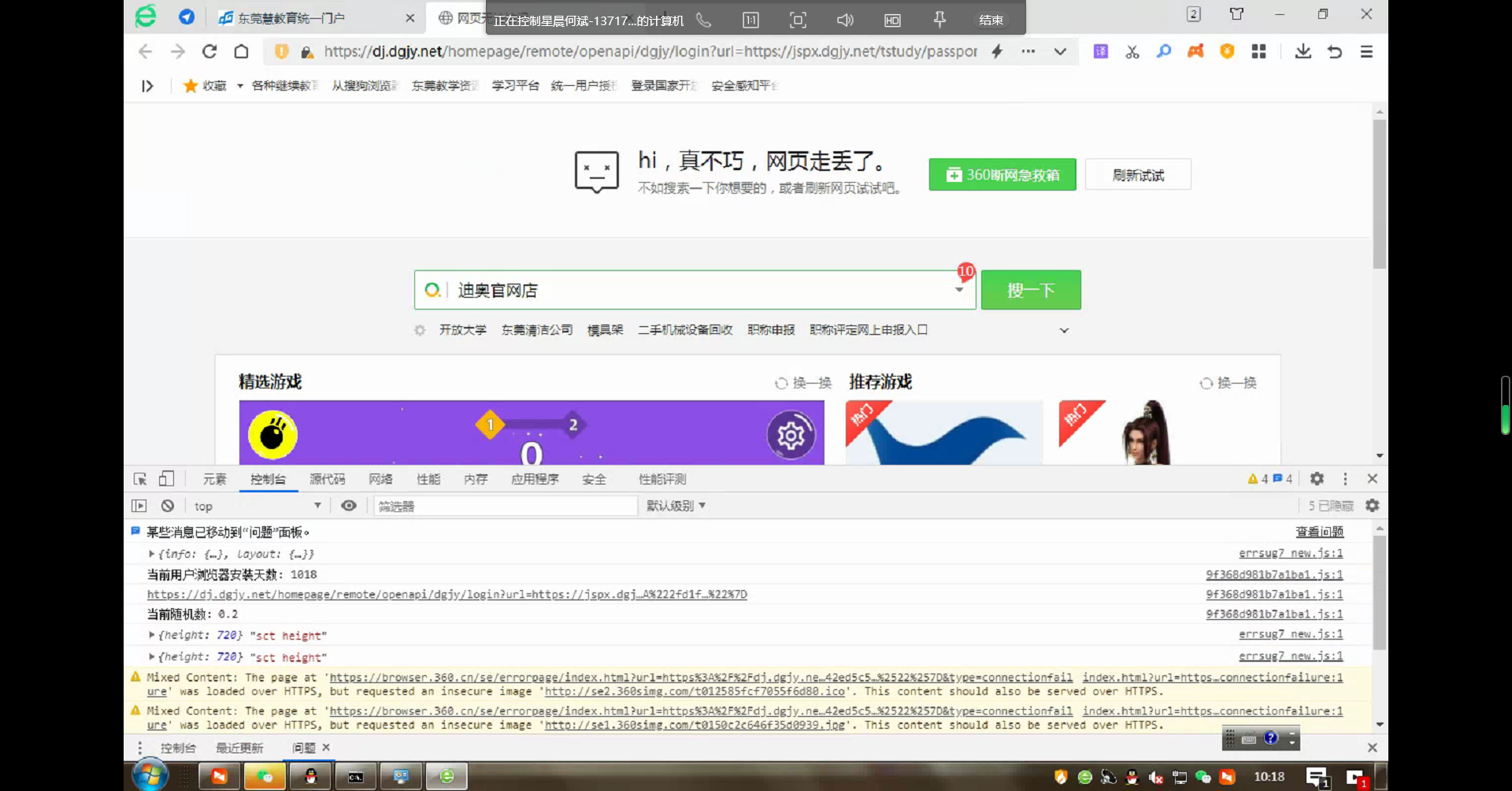Toggle the device toolbar emulation icon

(166, 479)
